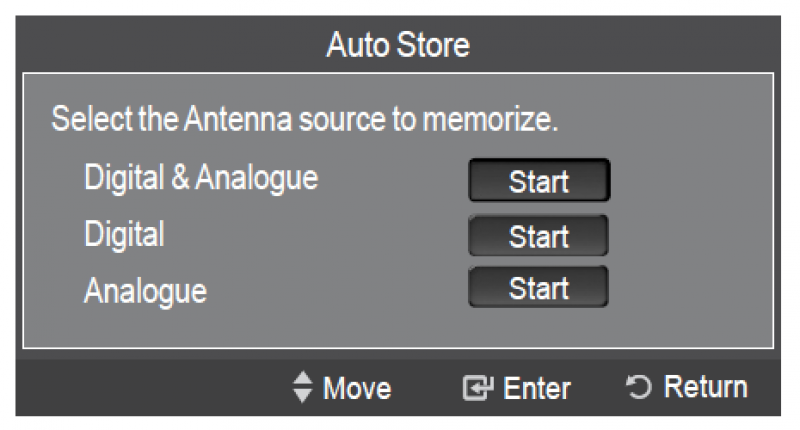Click the Enter key icon
The height and width of the screenshot is (430, 800).
[x=478, y=388]
